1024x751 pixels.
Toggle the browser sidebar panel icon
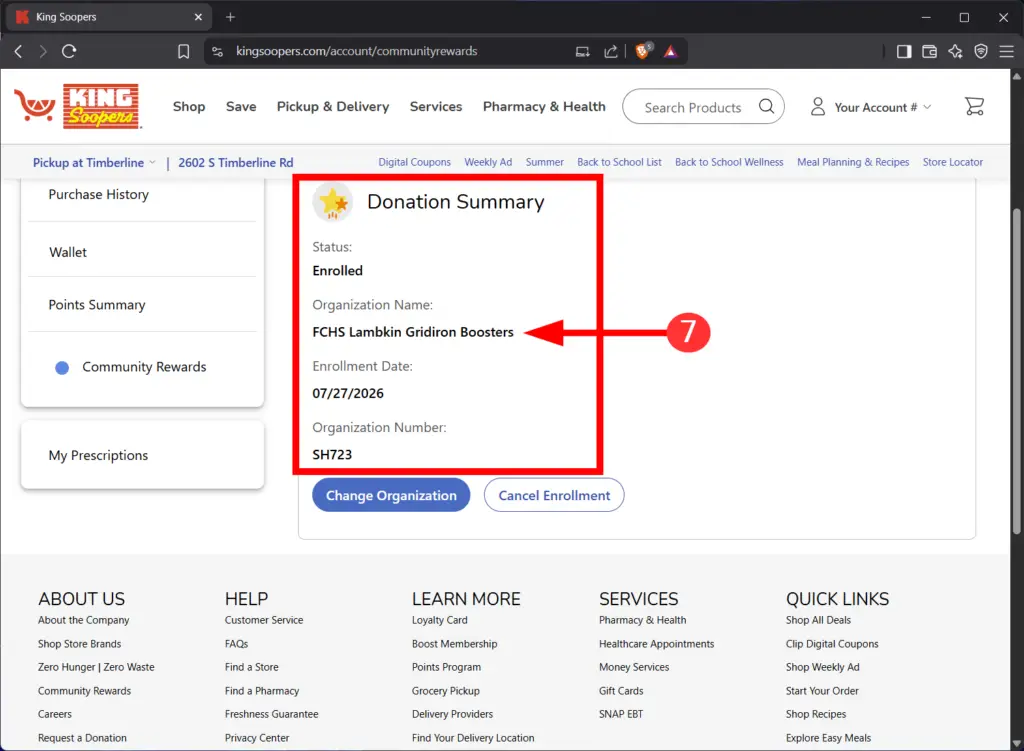click(904, 52)
